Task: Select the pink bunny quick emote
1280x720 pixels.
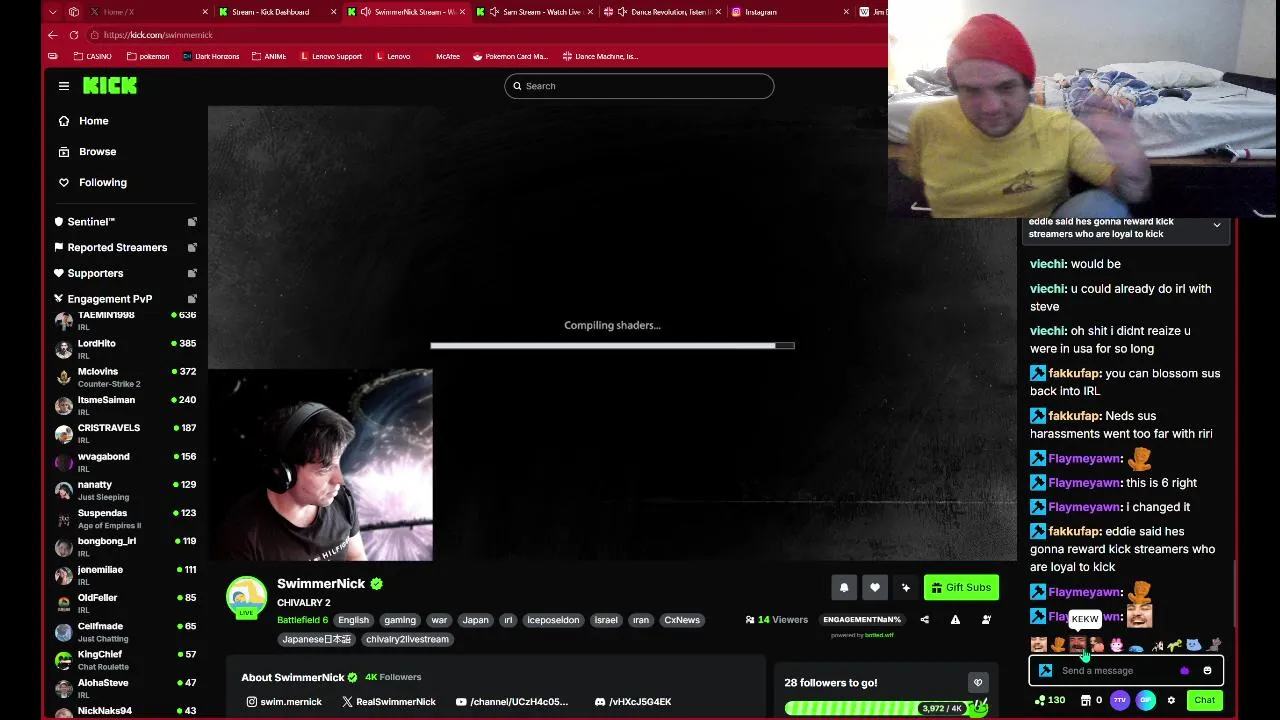Action: 1116,645
